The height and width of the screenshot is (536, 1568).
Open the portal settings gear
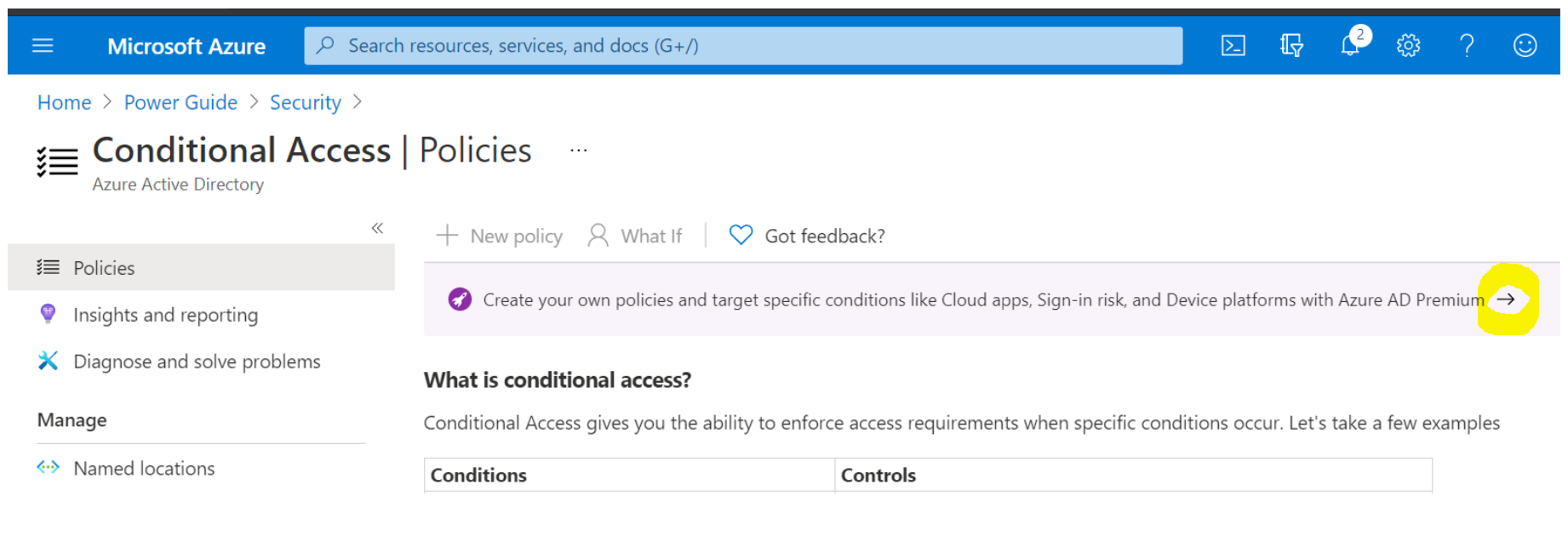1408,46
